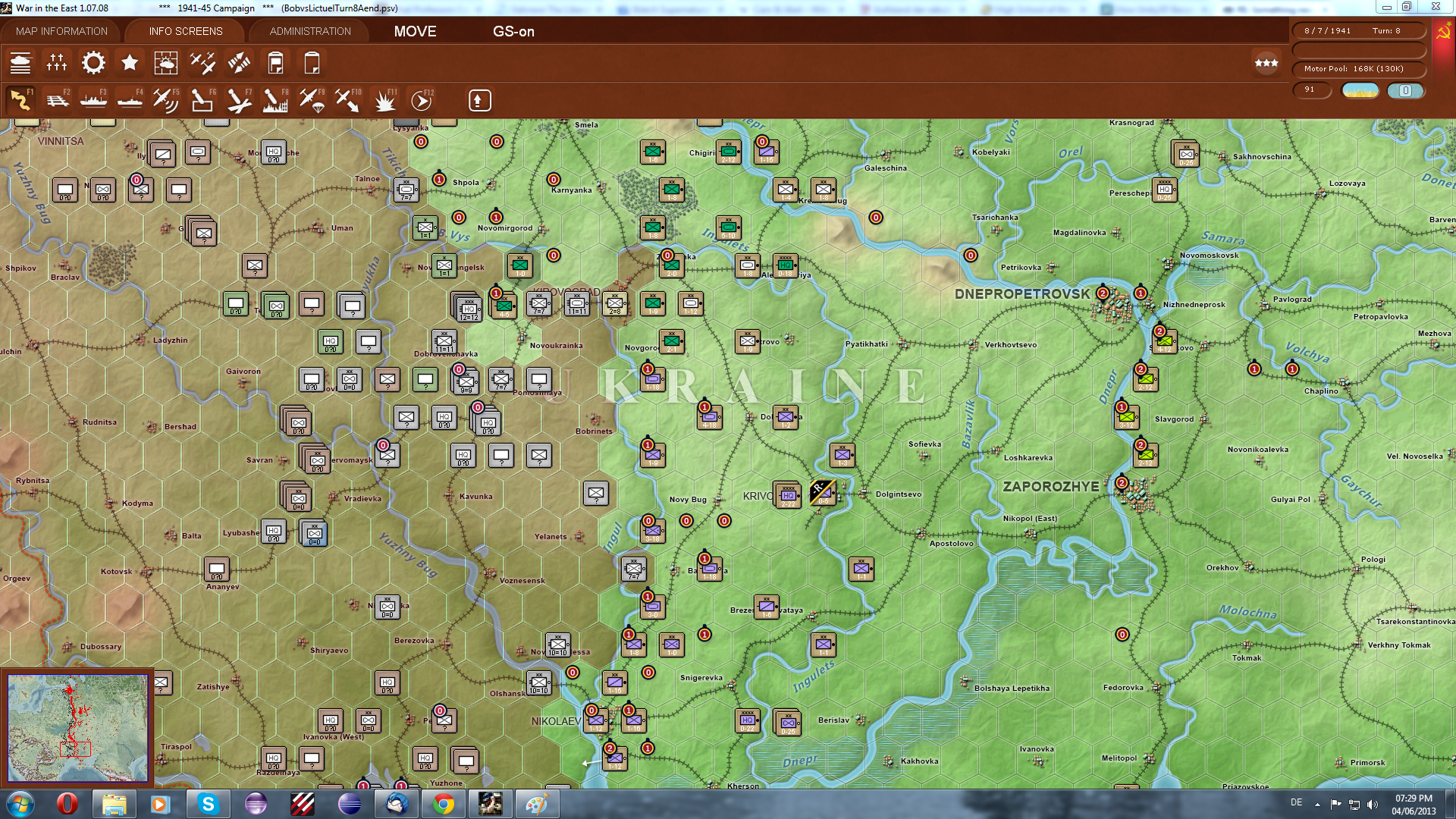Select the yellow-green unit near Slavgorod
This screenshot has width=1456, height=819.
coord(1127,417)
